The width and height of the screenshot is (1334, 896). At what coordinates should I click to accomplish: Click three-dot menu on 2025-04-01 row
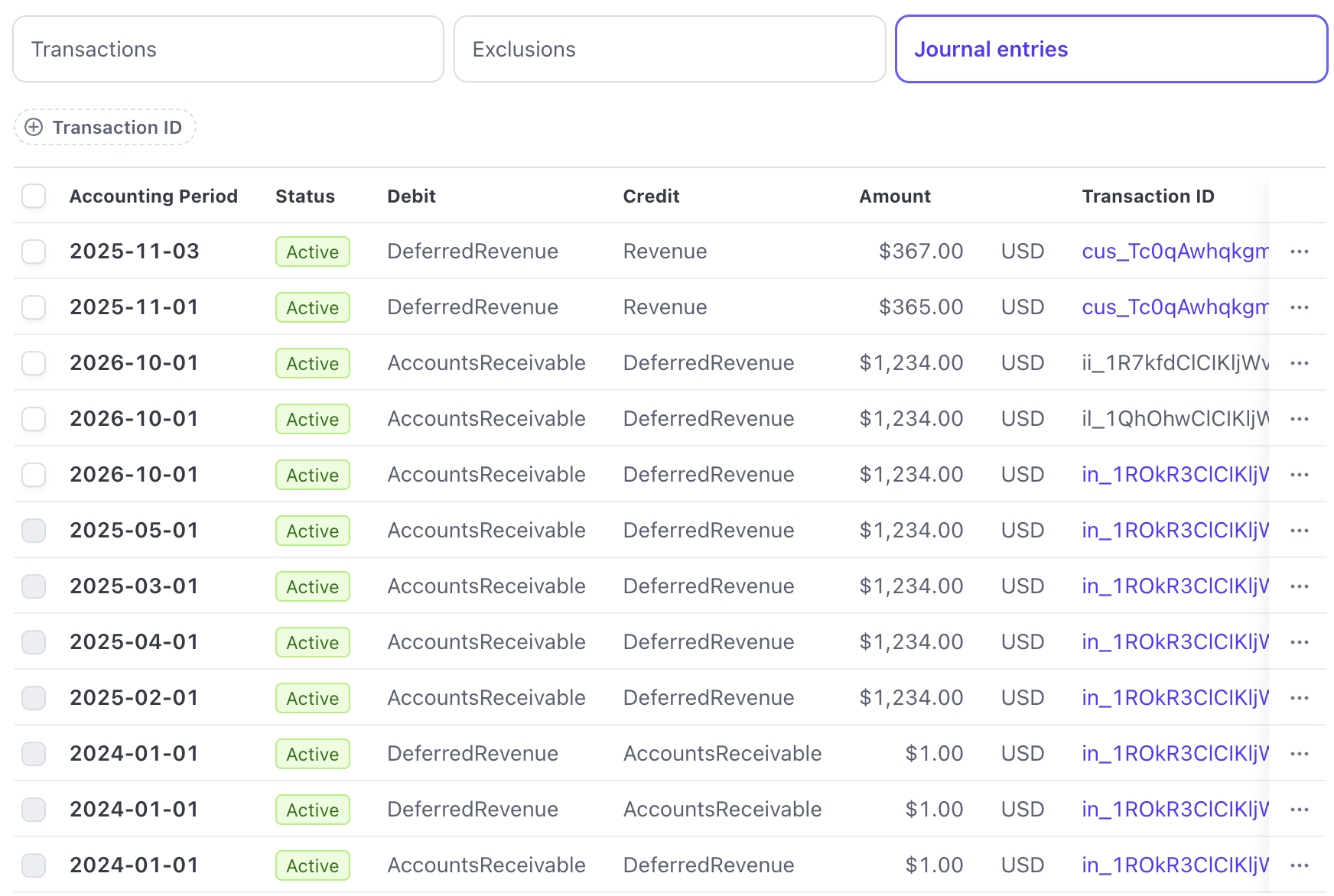pyautogui.click(x=1299, y=642)
